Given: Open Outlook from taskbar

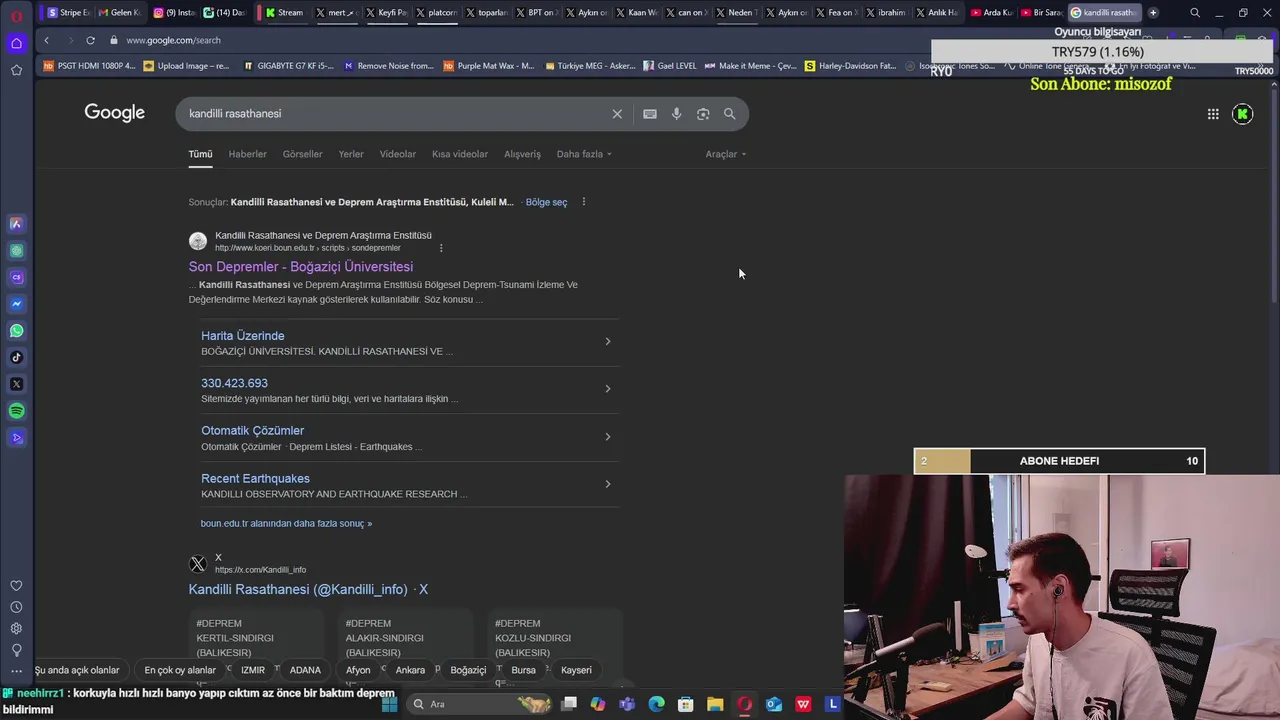Looking at the screenshot, I should pyautogui.click(x=774, y=704).
